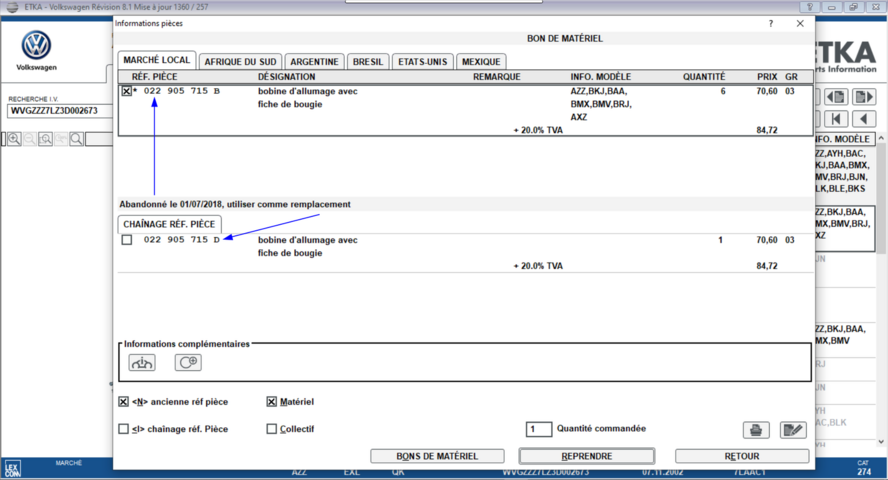Click the scrollbar down arrow in background list
This screenshot has height=480, width=888.
pos(881,442)
